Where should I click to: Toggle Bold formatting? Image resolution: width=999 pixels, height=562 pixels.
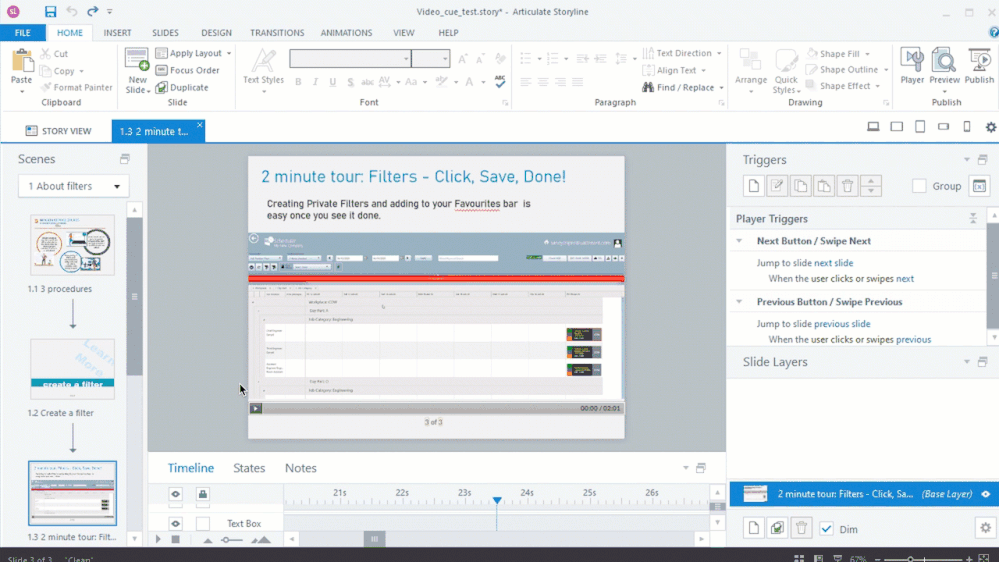[x=298, y=82]
